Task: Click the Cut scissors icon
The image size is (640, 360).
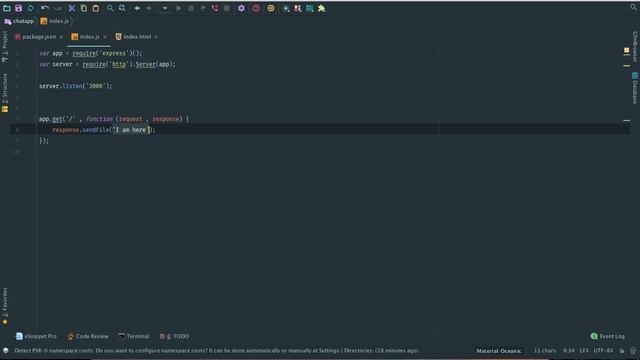Action: [72, 8]
